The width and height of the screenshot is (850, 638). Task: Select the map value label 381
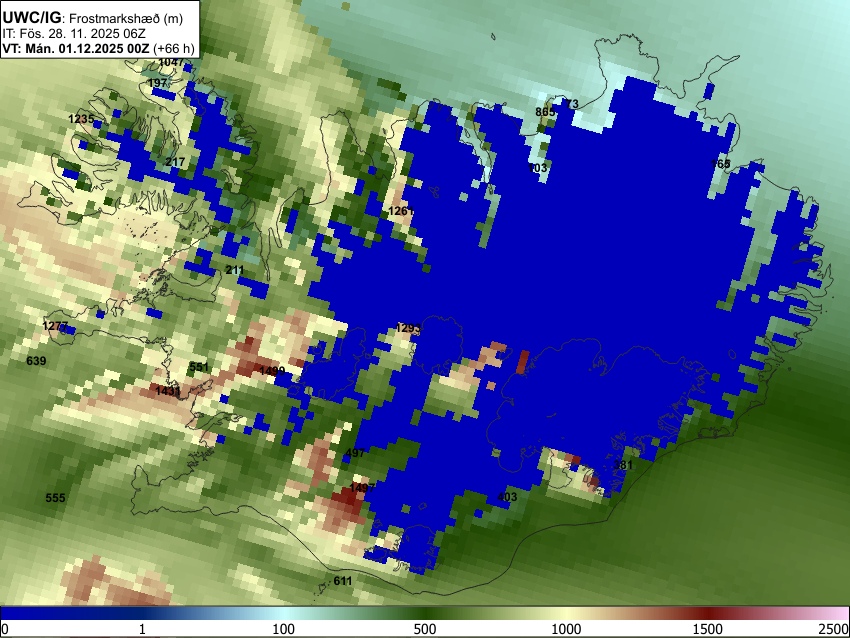[623, 465]
